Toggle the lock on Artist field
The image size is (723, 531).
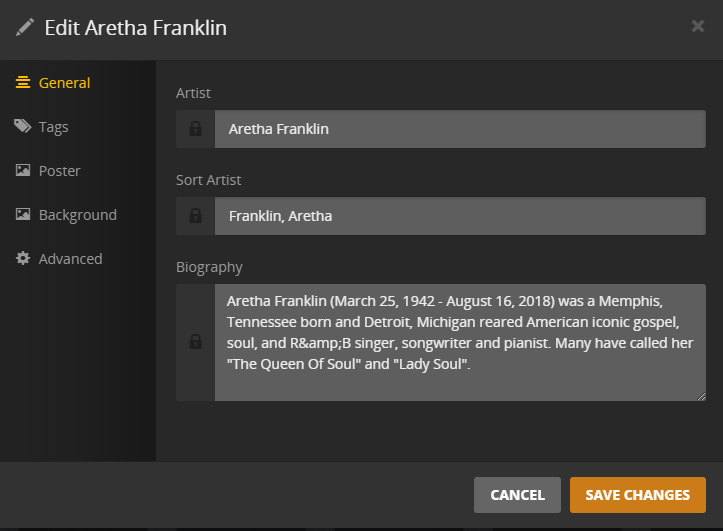click(195, 129)
